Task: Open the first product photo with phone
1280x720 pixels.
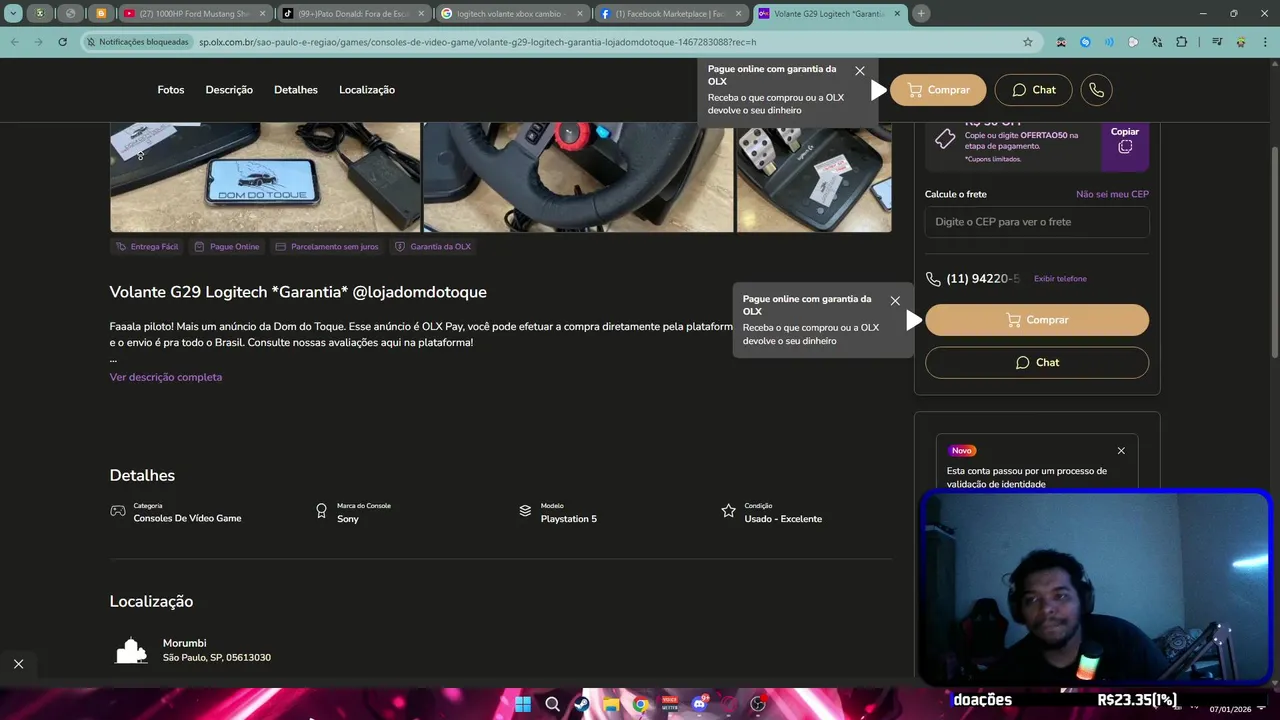Action: 265,177
